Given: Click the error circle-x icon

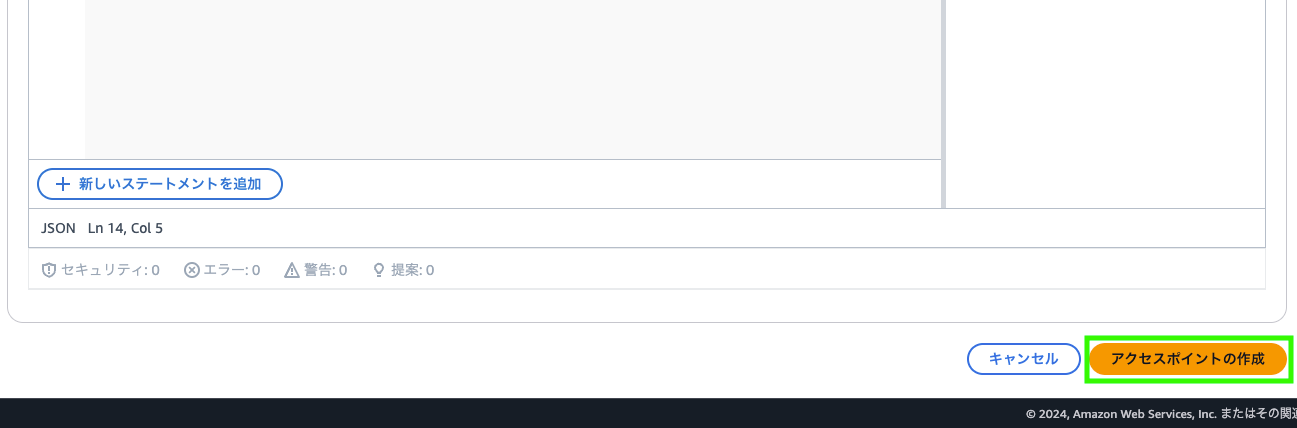Looking at the screenshot, I should (192, 270).
